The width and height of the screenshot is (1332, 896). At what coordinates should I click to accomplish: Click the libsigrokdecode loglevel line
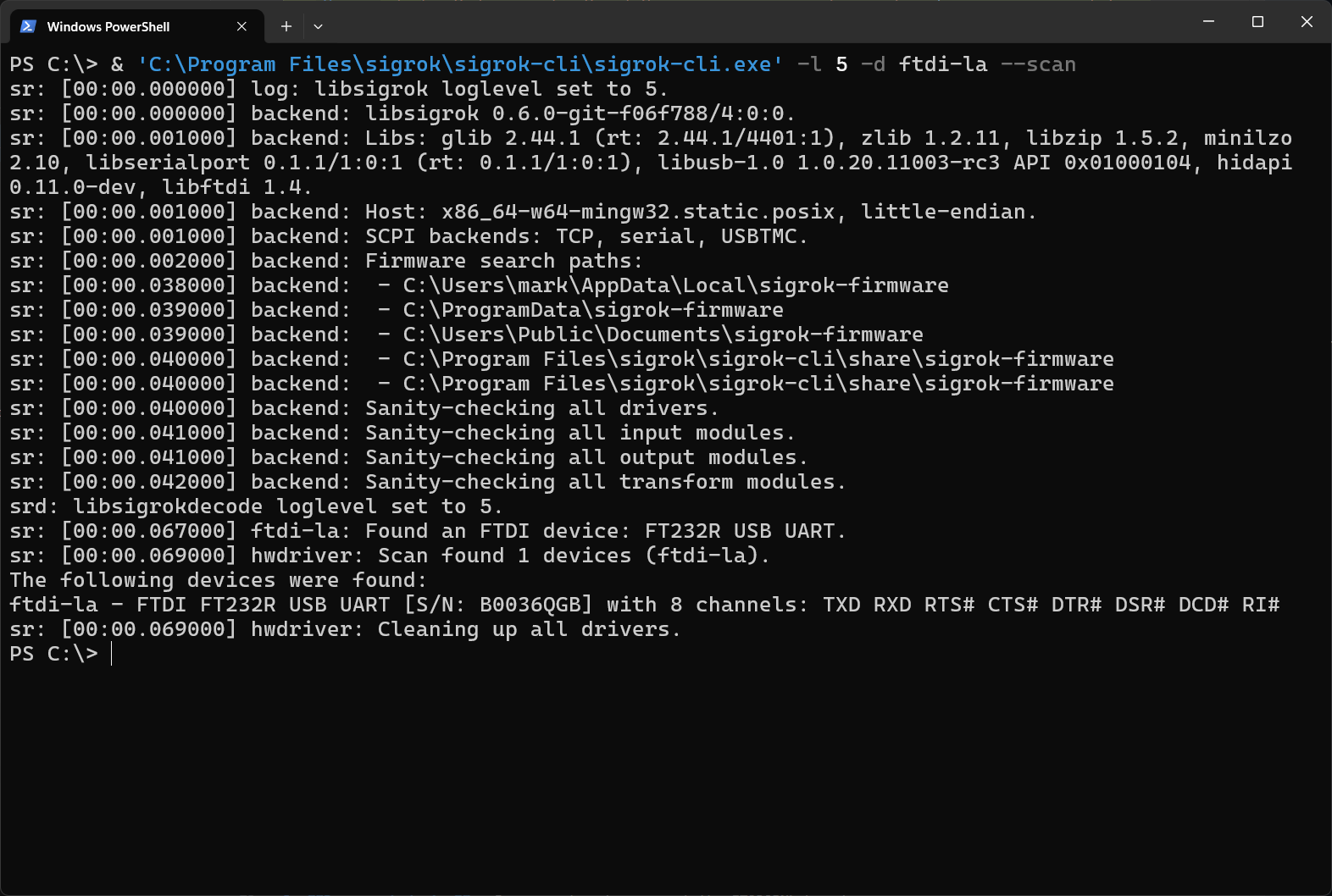[256, 506]
